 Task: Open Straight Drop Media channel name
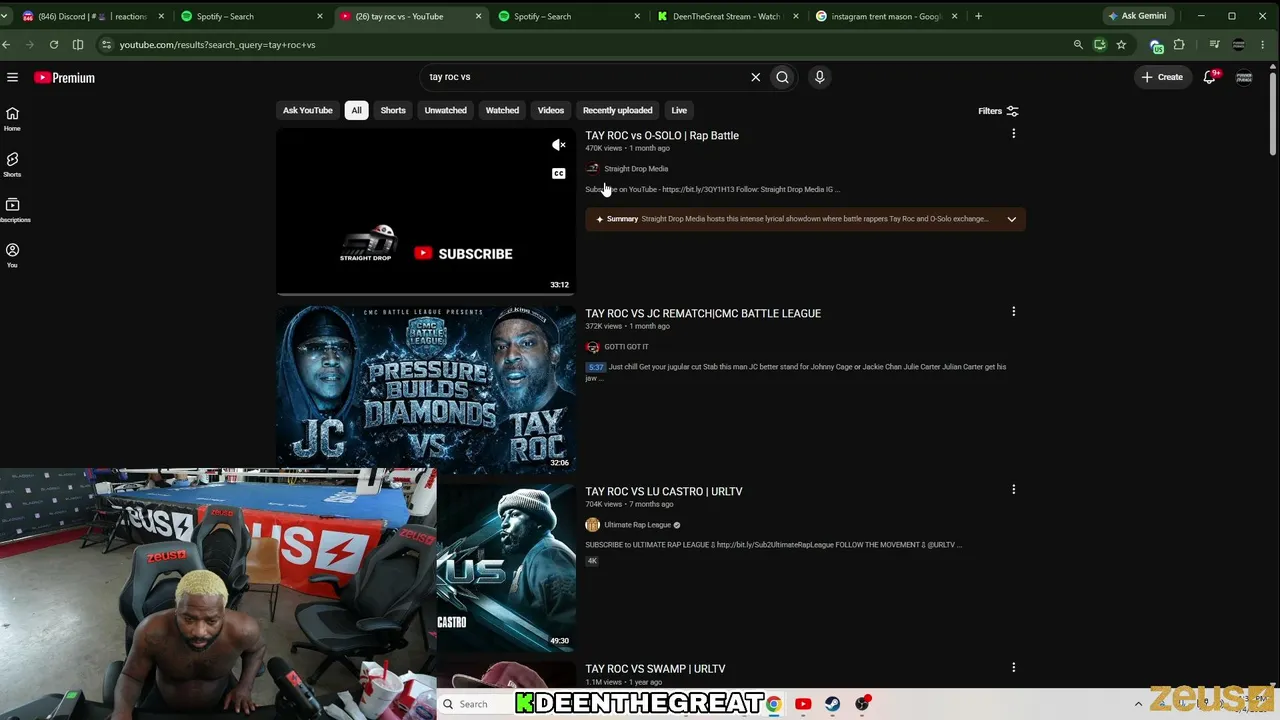pyautogui.click(x=636, y=169)
